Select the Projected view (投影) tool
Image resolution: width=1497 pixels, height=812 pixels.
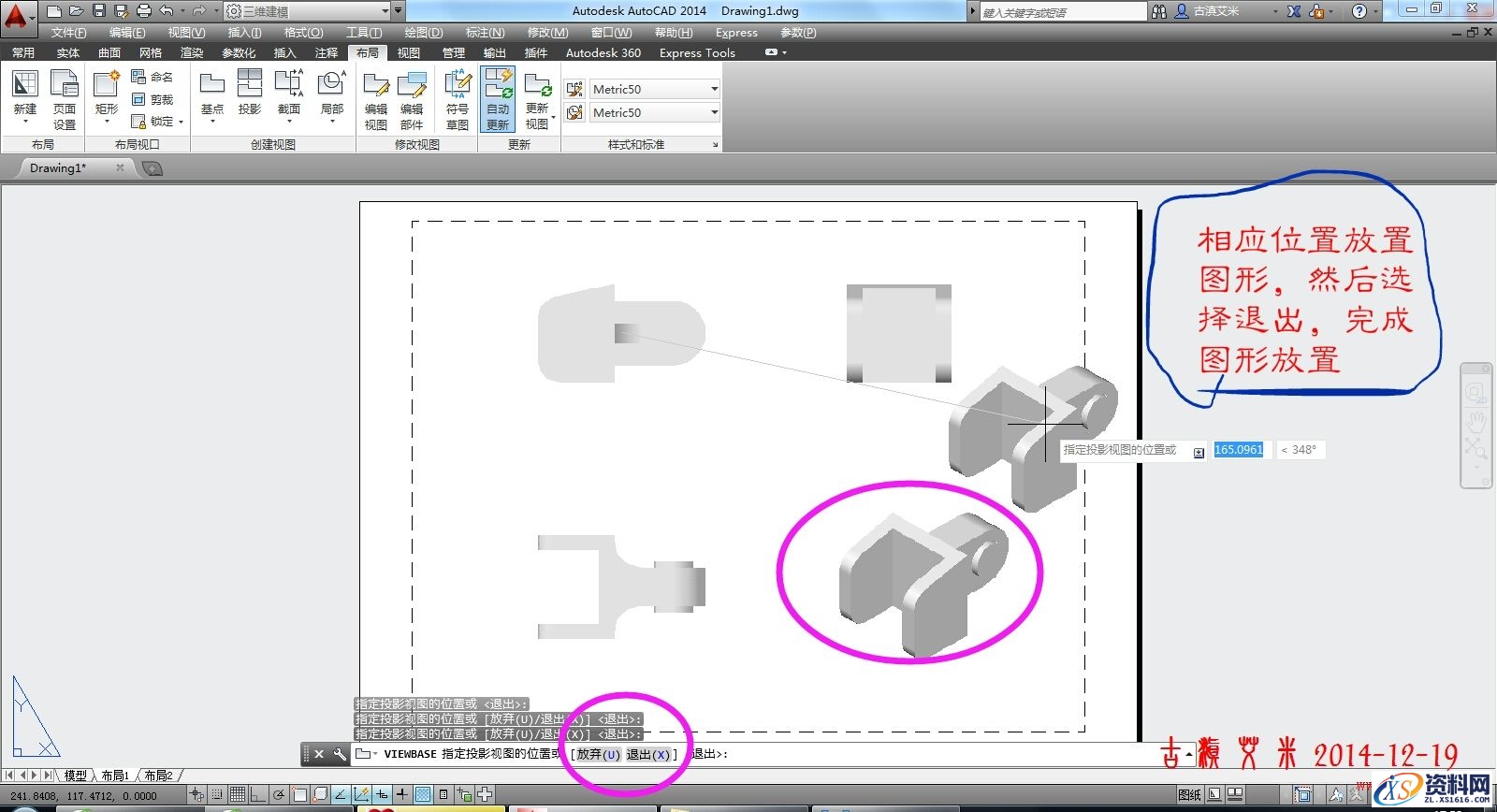[x=250, y=93]
